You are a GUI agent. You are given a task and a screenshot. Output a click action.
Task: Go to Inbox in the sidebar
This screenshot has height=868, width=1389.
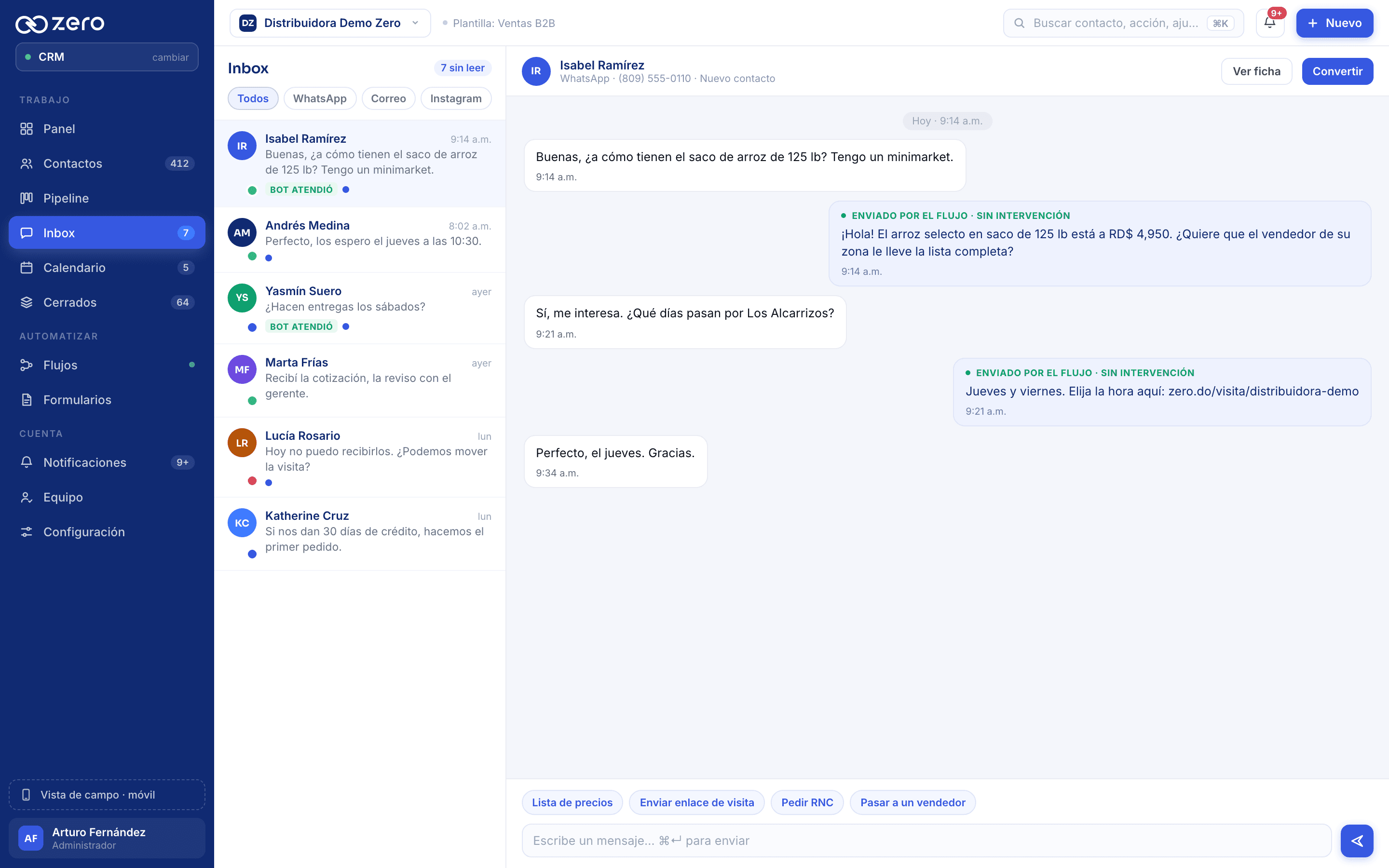point(107,232)
